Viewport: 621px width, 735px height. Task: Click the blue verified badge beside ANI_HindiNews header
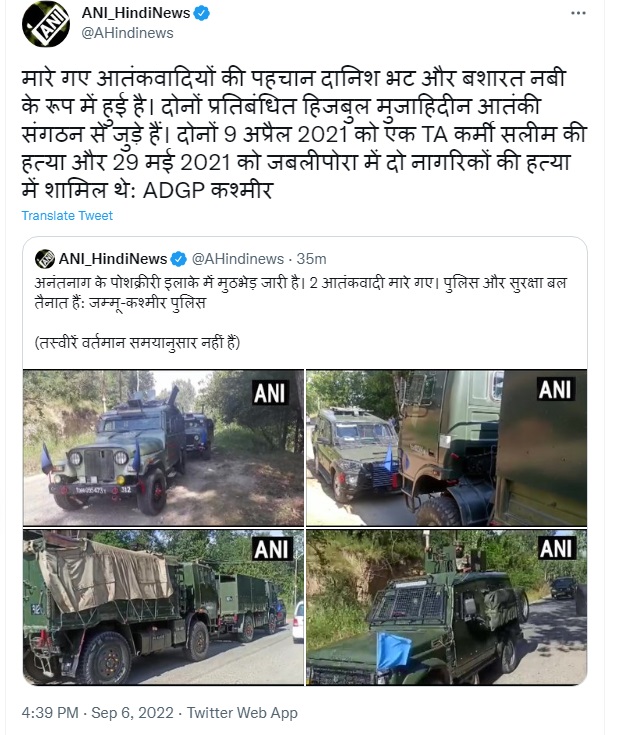[202, 14]
